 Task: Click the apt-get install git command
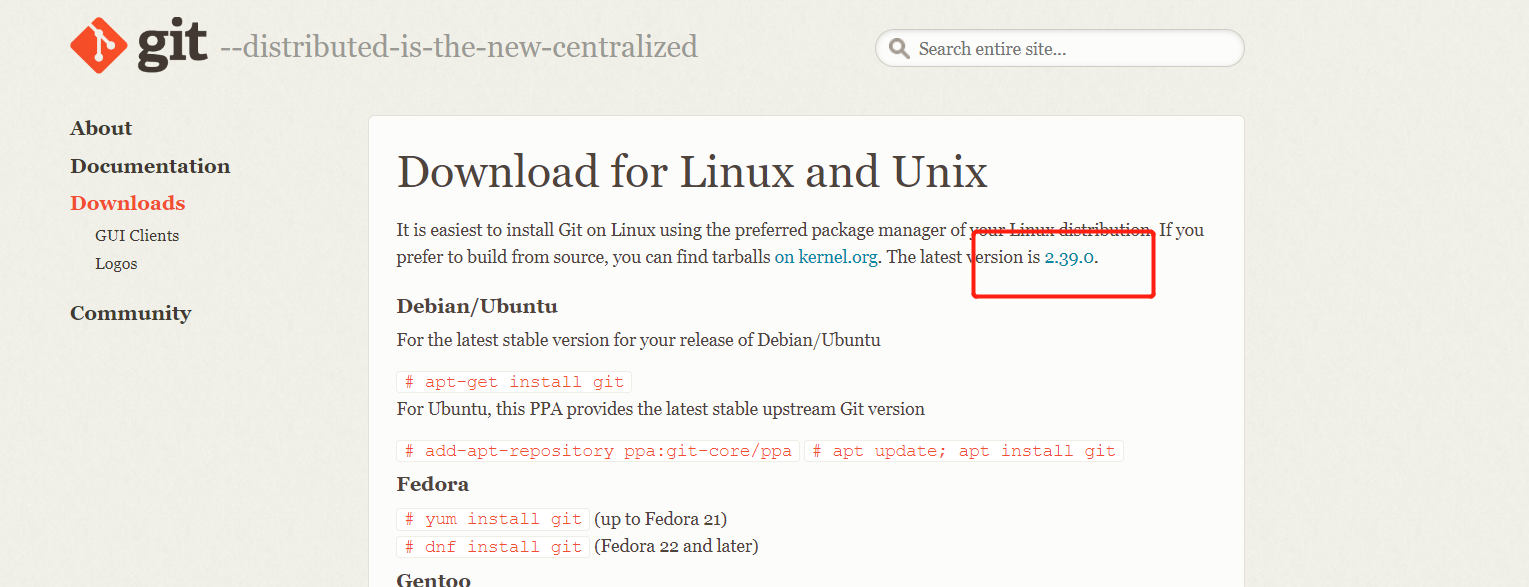pos(514,382)
